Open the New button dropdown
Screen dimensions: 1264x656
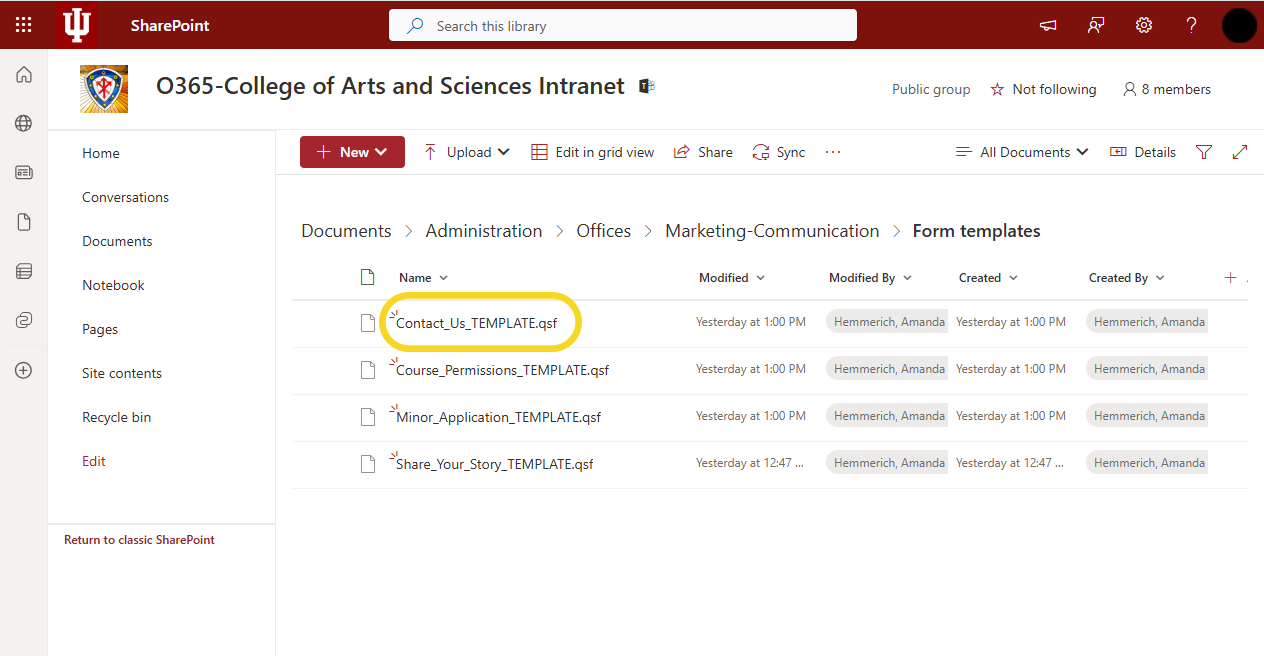click(x=352, y=152)
